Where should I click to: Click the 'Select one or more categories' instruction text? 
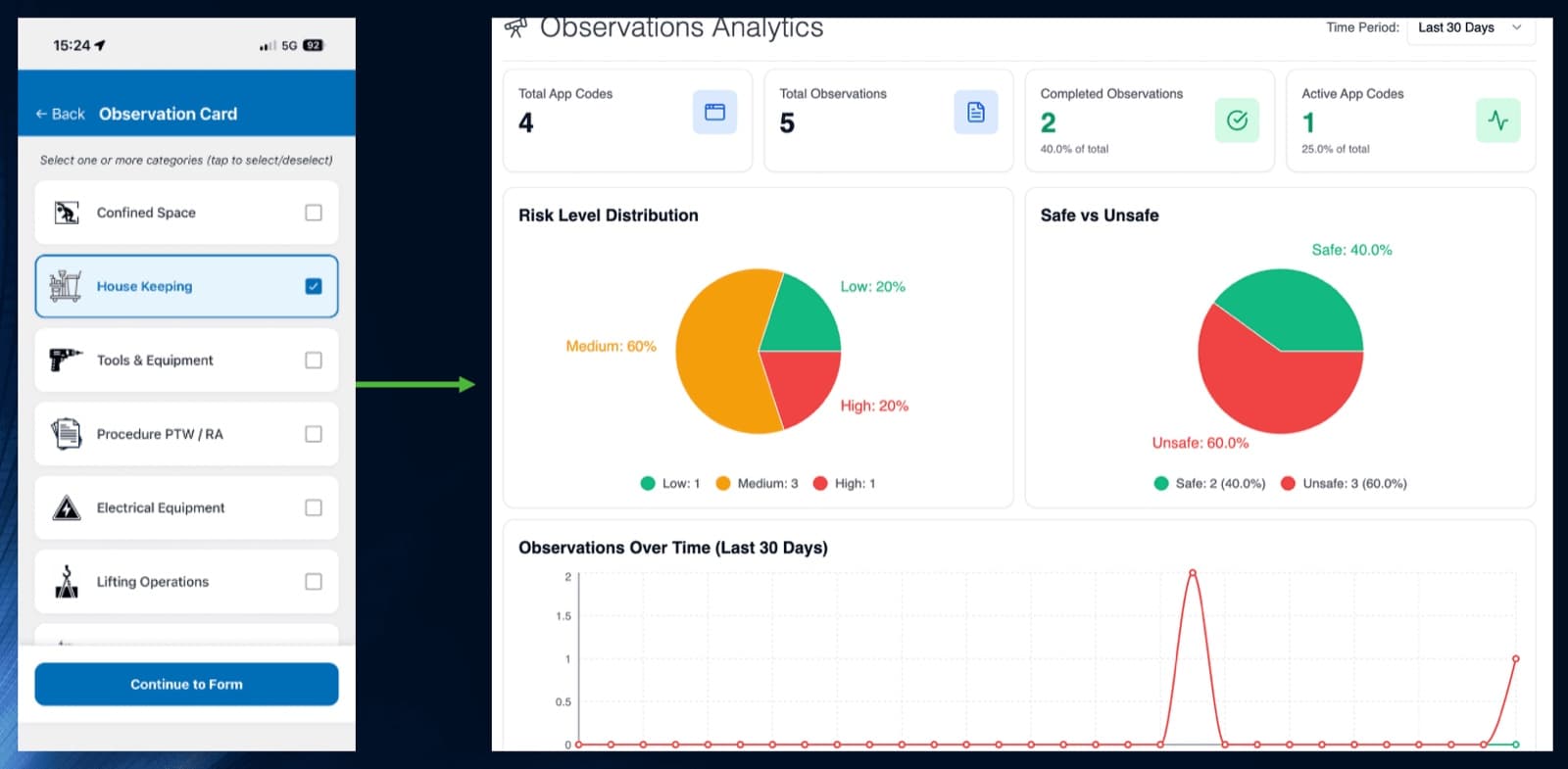point(186,160)
